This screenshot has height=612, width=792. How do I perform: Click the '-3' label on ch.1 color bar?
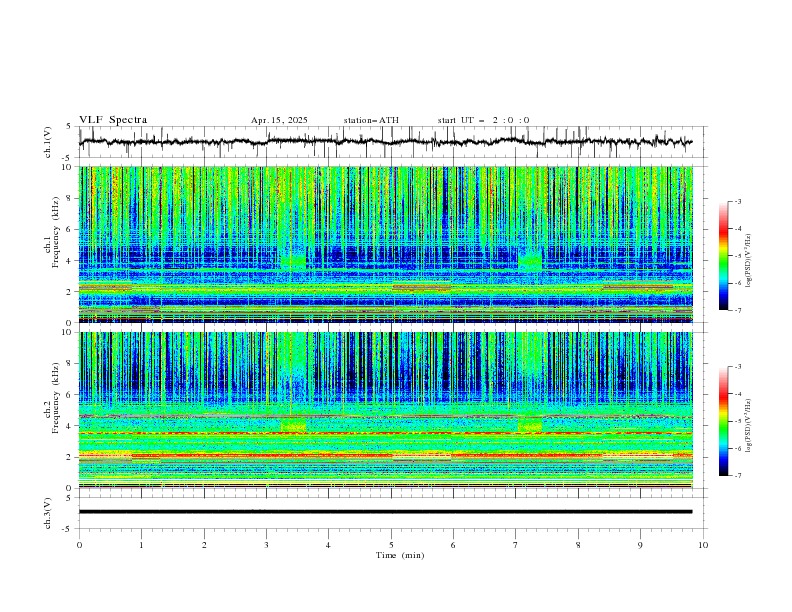click(x=737, y=201)
